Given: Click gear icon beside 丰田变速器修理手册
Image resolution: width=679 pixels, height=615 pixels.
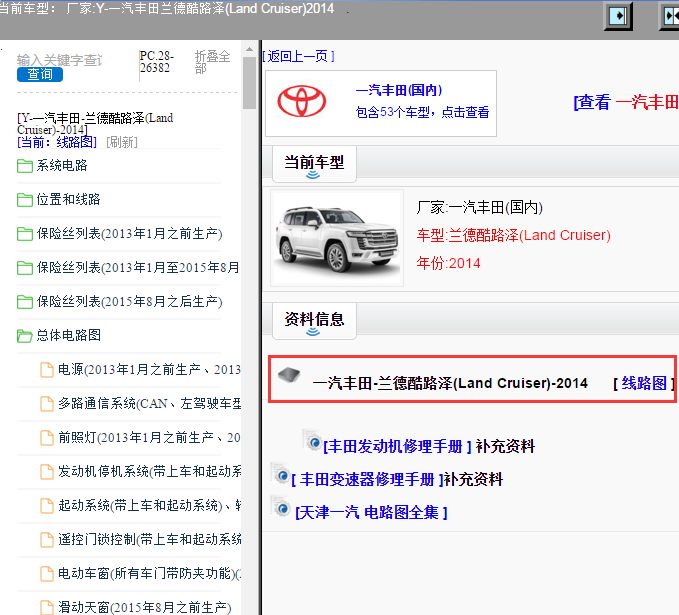Looking at the screenshot, I should (x=280, y=474).
